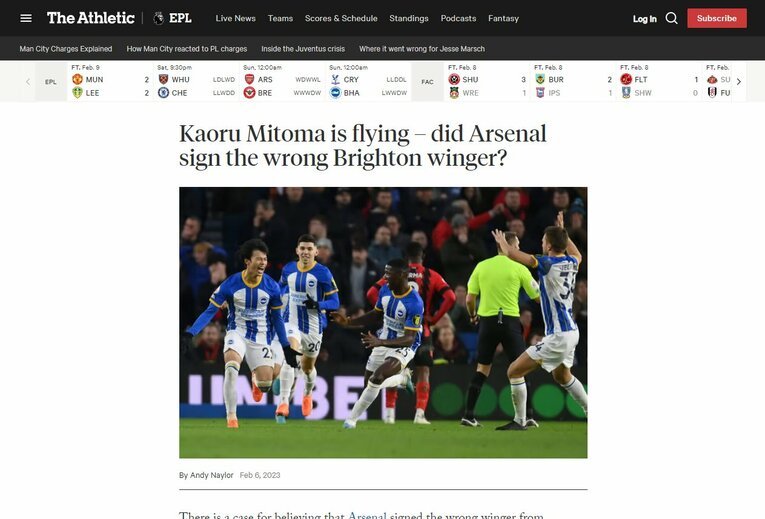765x519 pixels.
Task: Click the Crystal Palace crest in scores
Action: (x=335, y=80)
